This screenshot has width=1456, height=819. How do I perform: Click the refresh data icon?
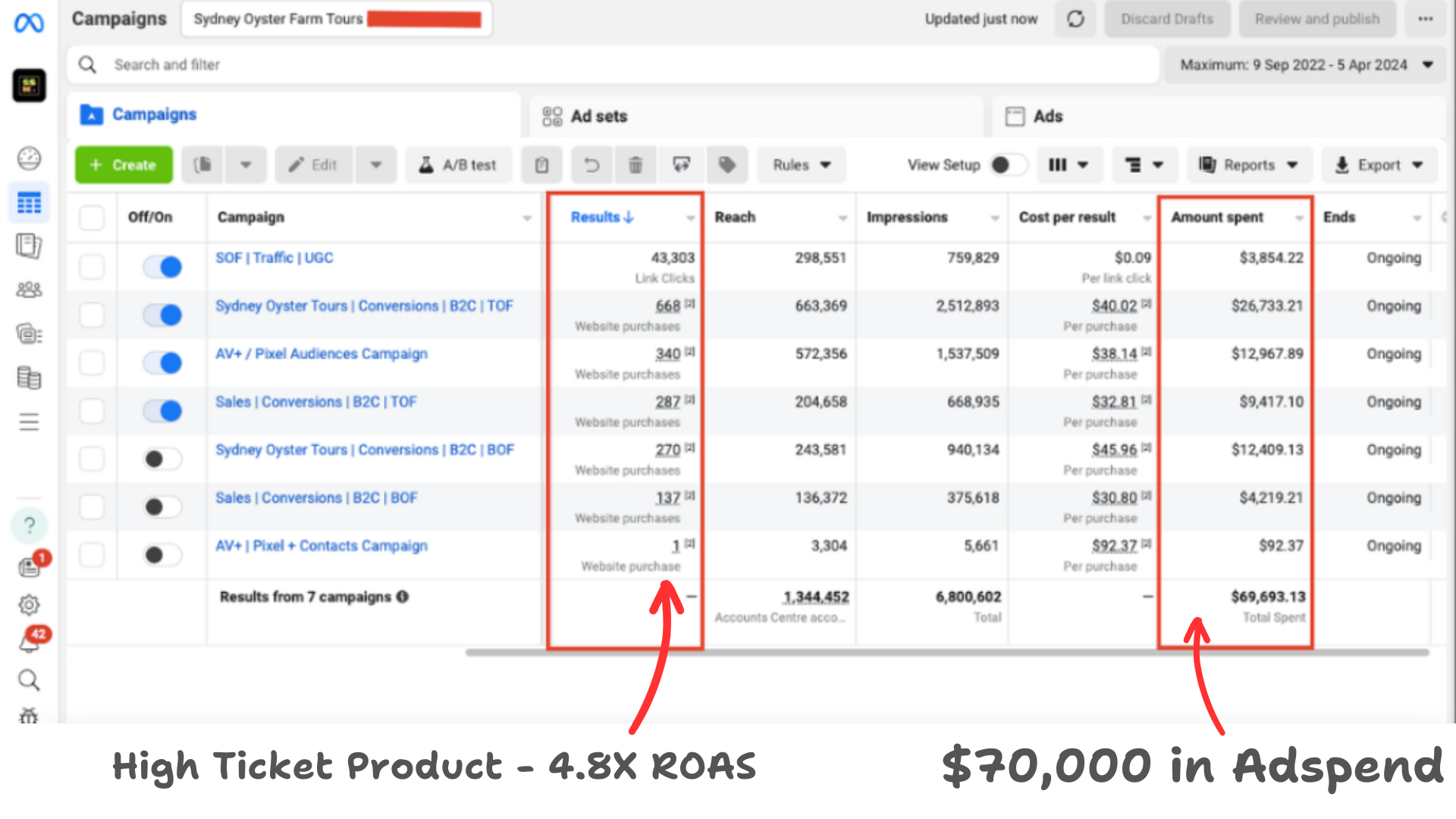pos(1075,19)
